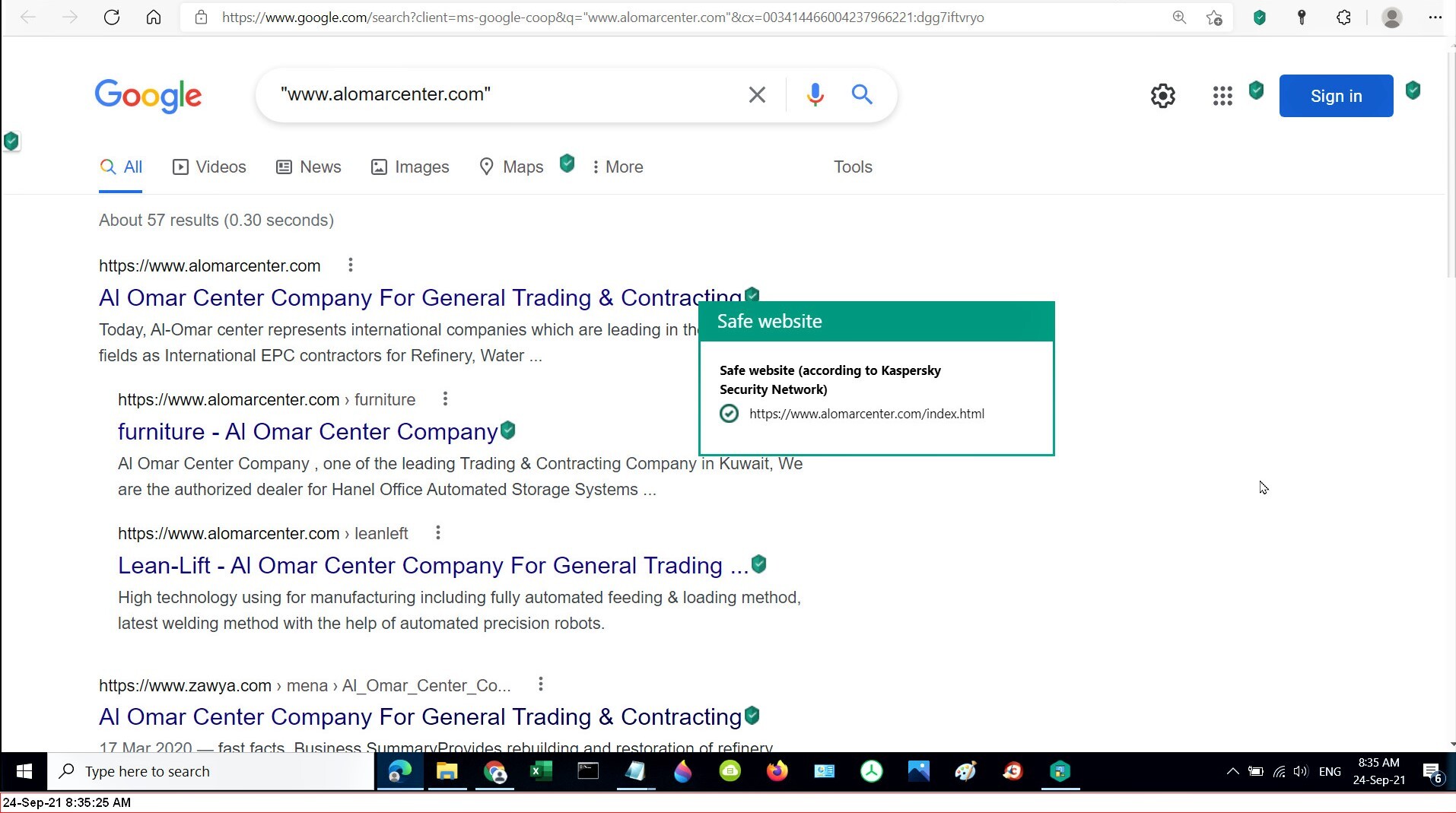
Task: Click the Sign in button
Action: 1336,96
